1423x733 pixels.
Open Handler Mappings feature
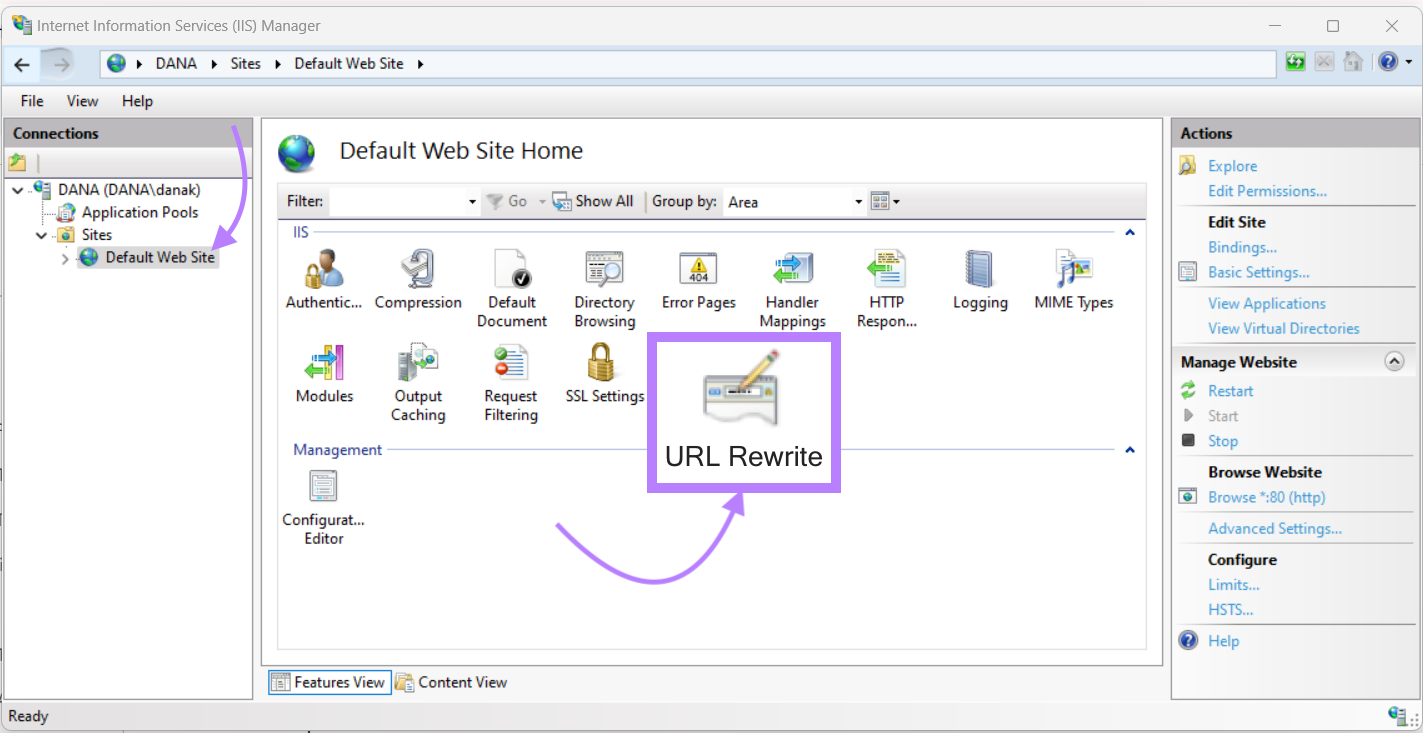(792, 272)
